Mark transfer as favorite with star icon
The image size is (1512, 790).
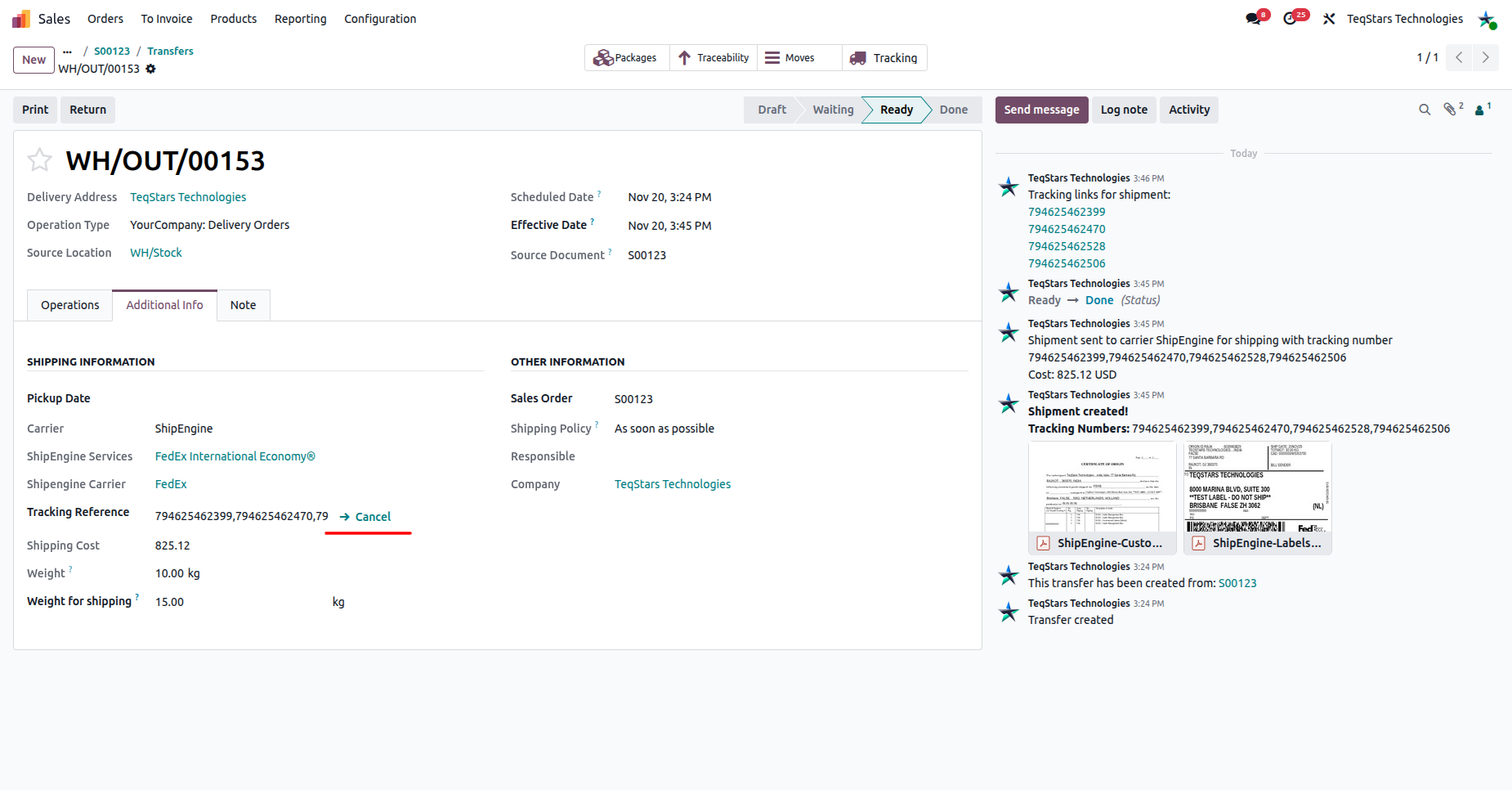[x=39, y=159]
